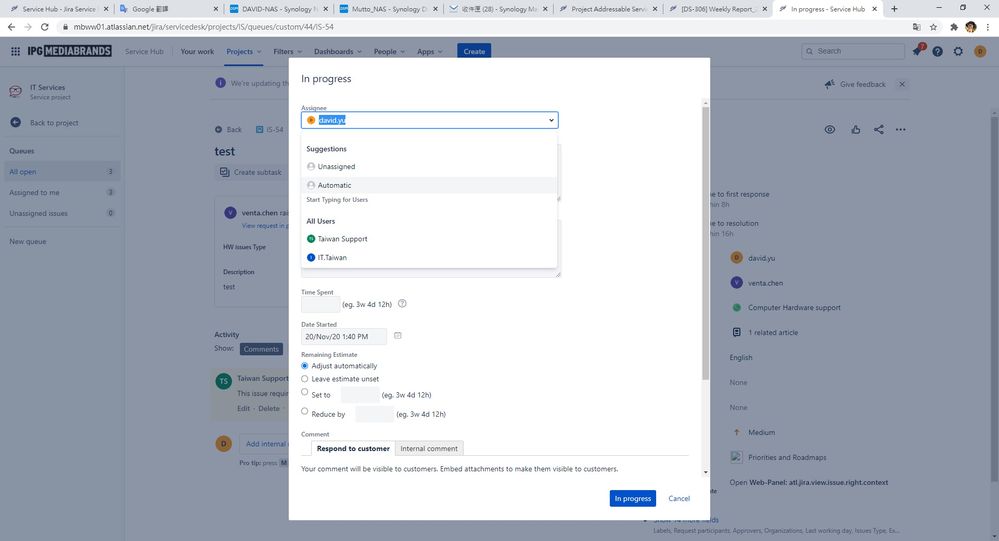Image resolution: width=999 pixels, height=541 pixels.
Task: Open the more actions ellipsis menu
Action: coord(900,129)
